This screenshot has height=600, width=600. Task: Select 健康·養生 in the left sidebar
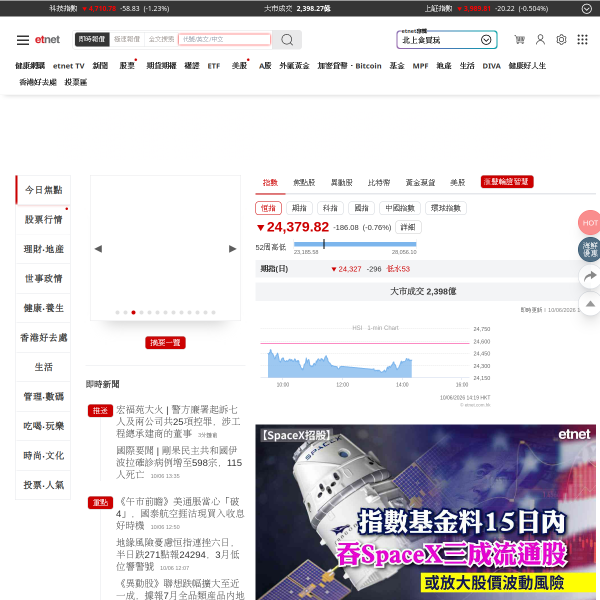tap(43, 308)
